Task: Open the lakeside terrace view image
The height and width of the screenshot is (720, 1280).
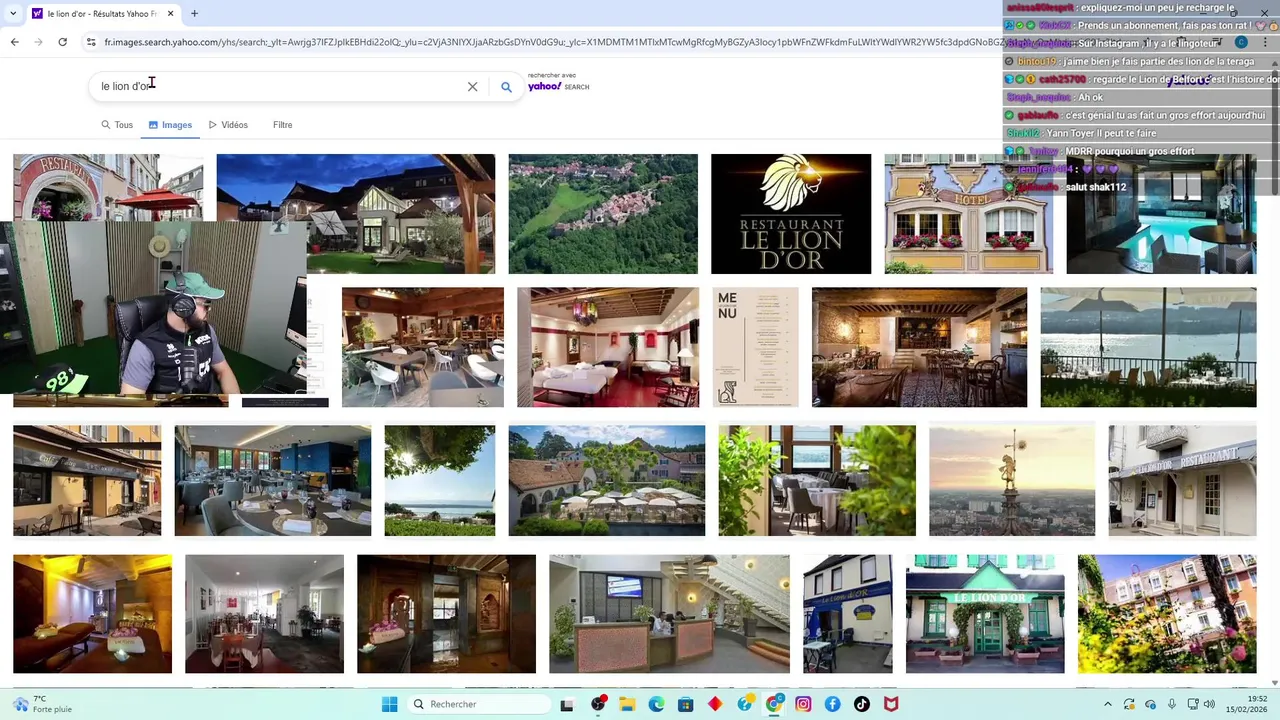Action: [1148, 347]
